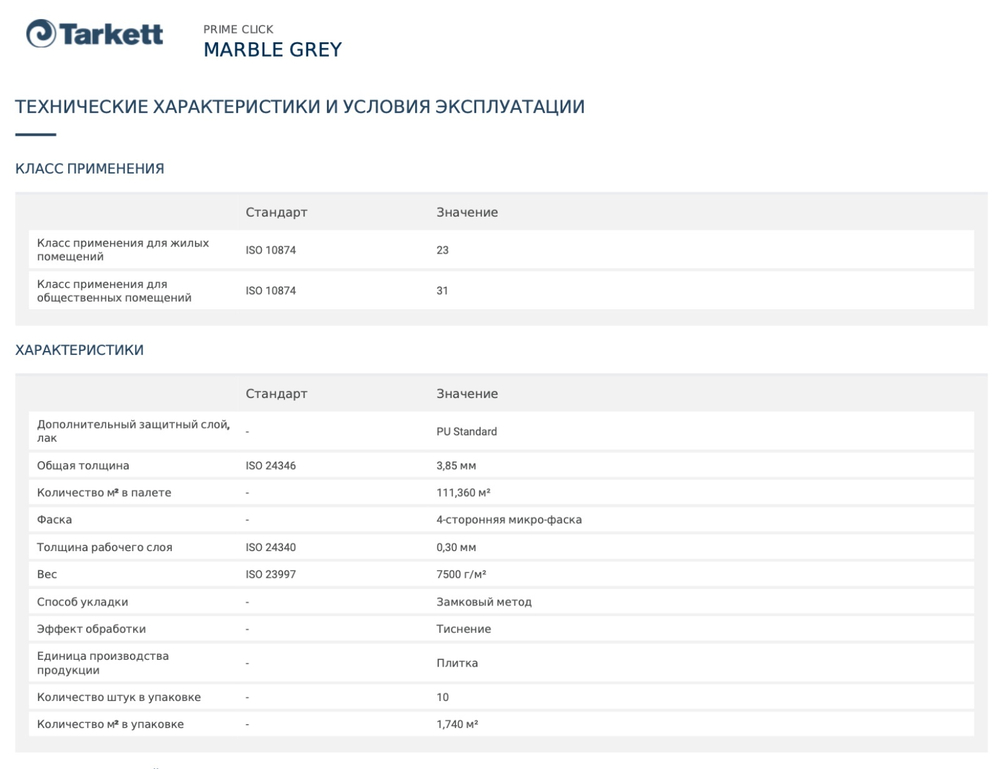Select the PU Standard protective layer value
1000x769 pixels.
(x=467, y=431)
